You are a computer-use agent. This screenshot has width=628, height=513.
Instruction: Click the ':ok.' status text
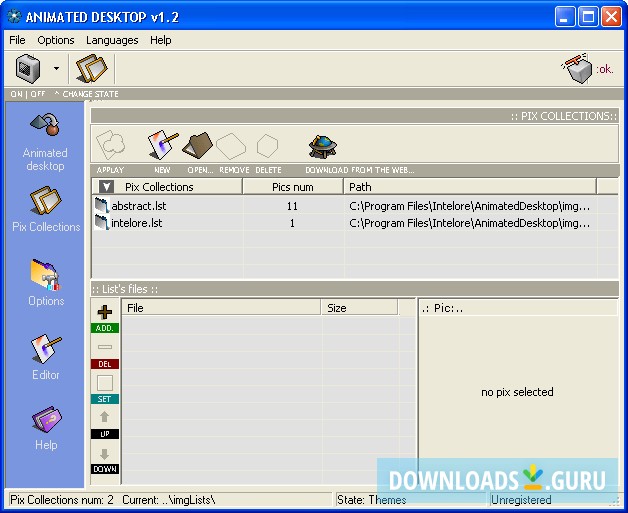coord(605,69)
